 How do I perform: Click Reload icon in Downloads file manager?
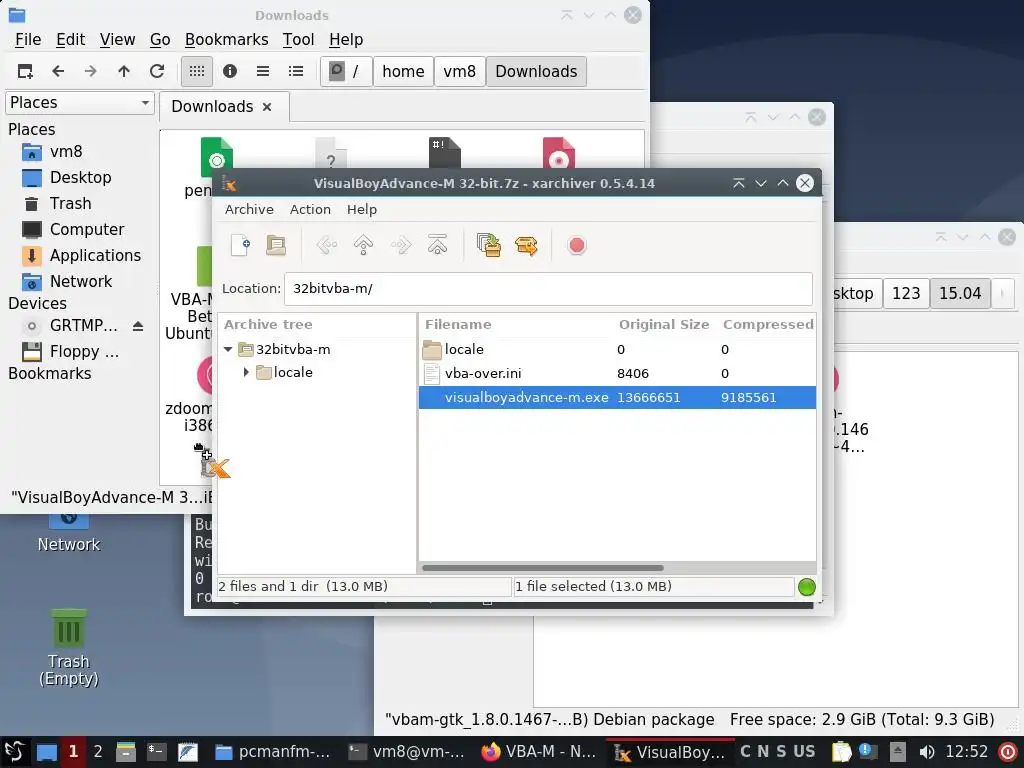pos(157,71)
